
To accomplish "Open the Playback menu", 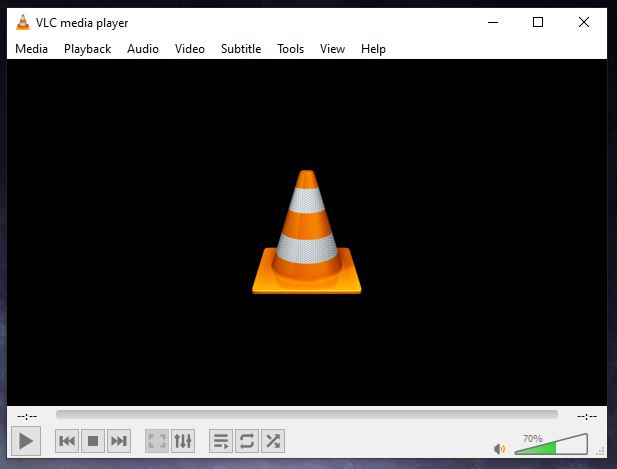I will 87,49.
